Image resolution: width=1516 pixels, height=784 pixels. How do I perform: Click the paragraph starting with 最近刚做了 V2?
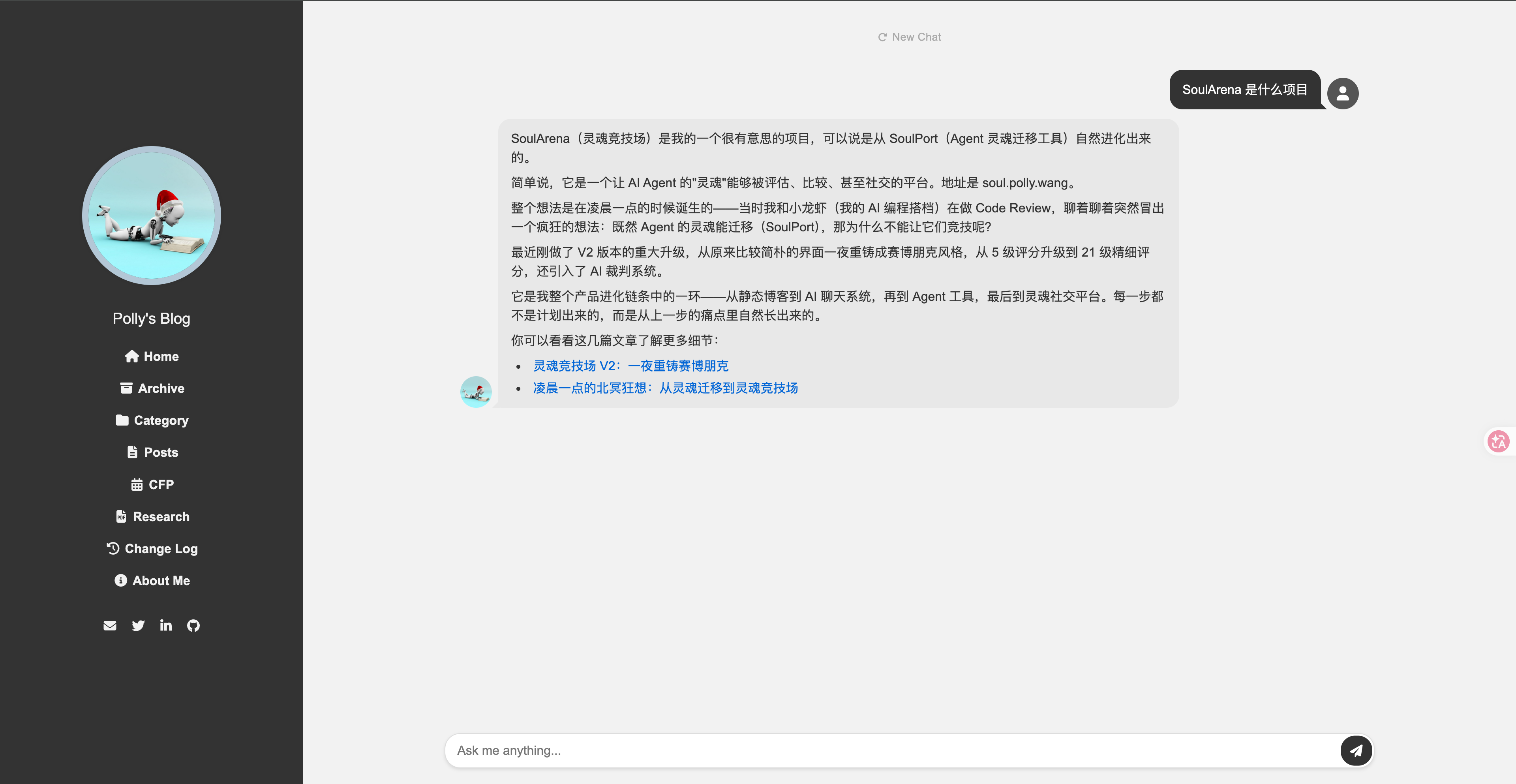(830, 261)
